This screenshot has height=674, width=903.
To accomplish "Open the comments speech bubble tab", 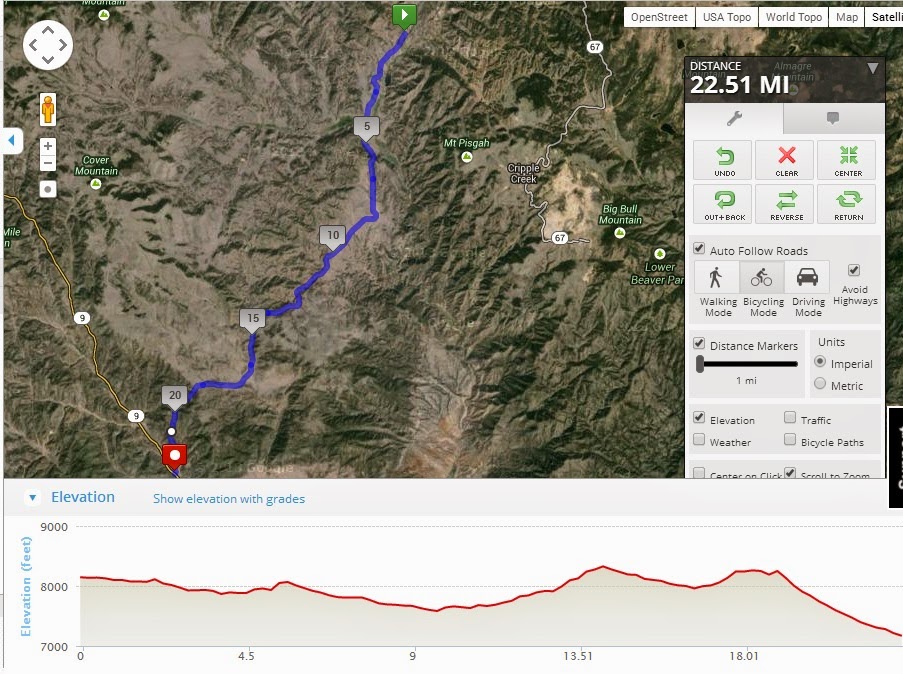I will tap(832, 118).
